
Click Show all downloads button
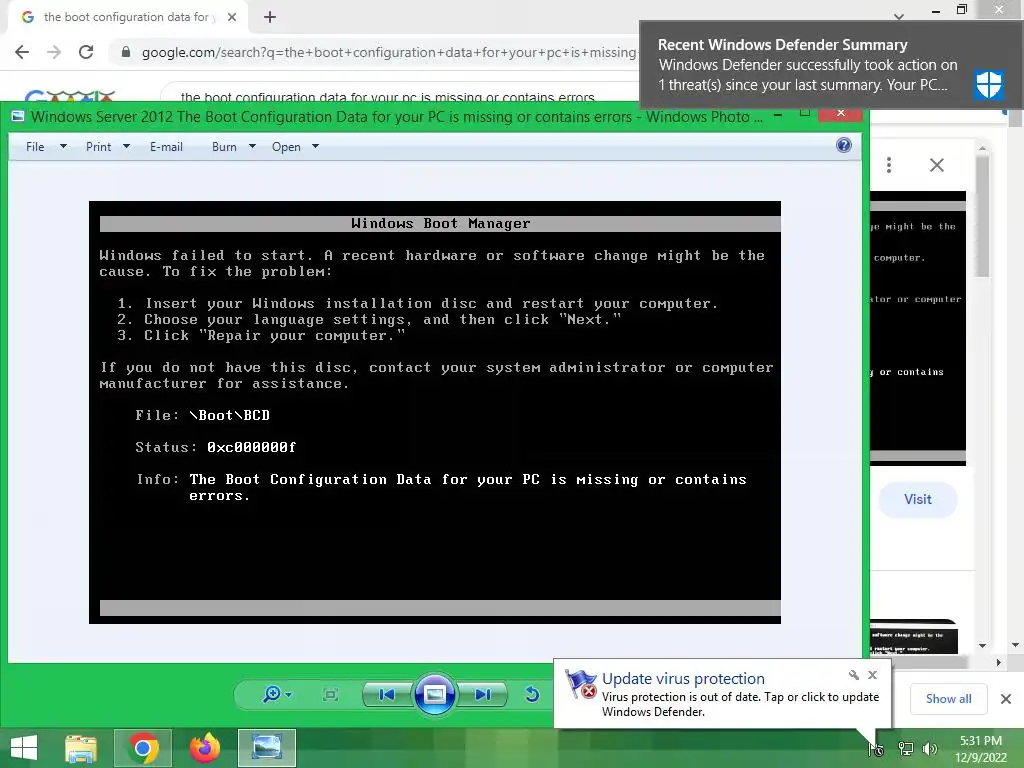(x=948, y=699)
